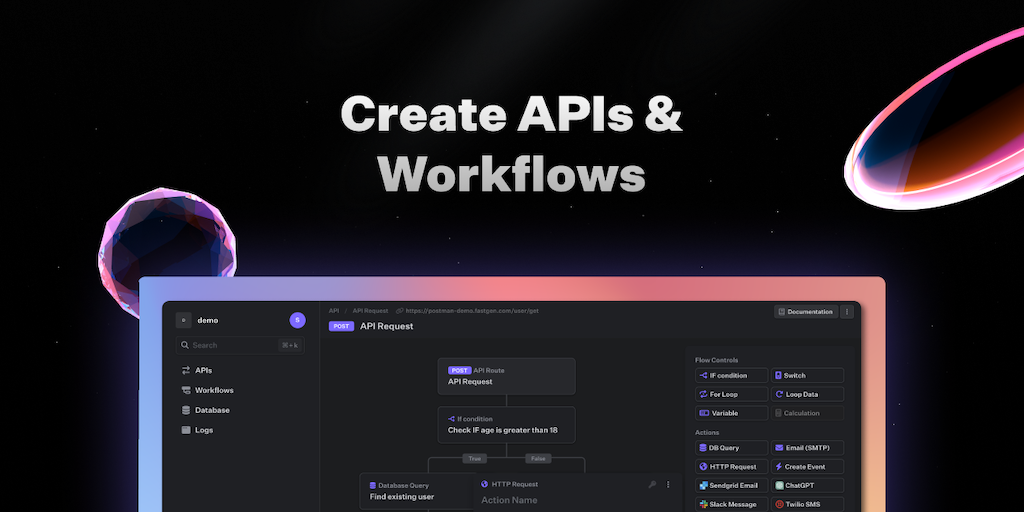Viewport: 1024px width, 512px height.
Task: Add a Variable flow control
Action: [x=731, y=413]
